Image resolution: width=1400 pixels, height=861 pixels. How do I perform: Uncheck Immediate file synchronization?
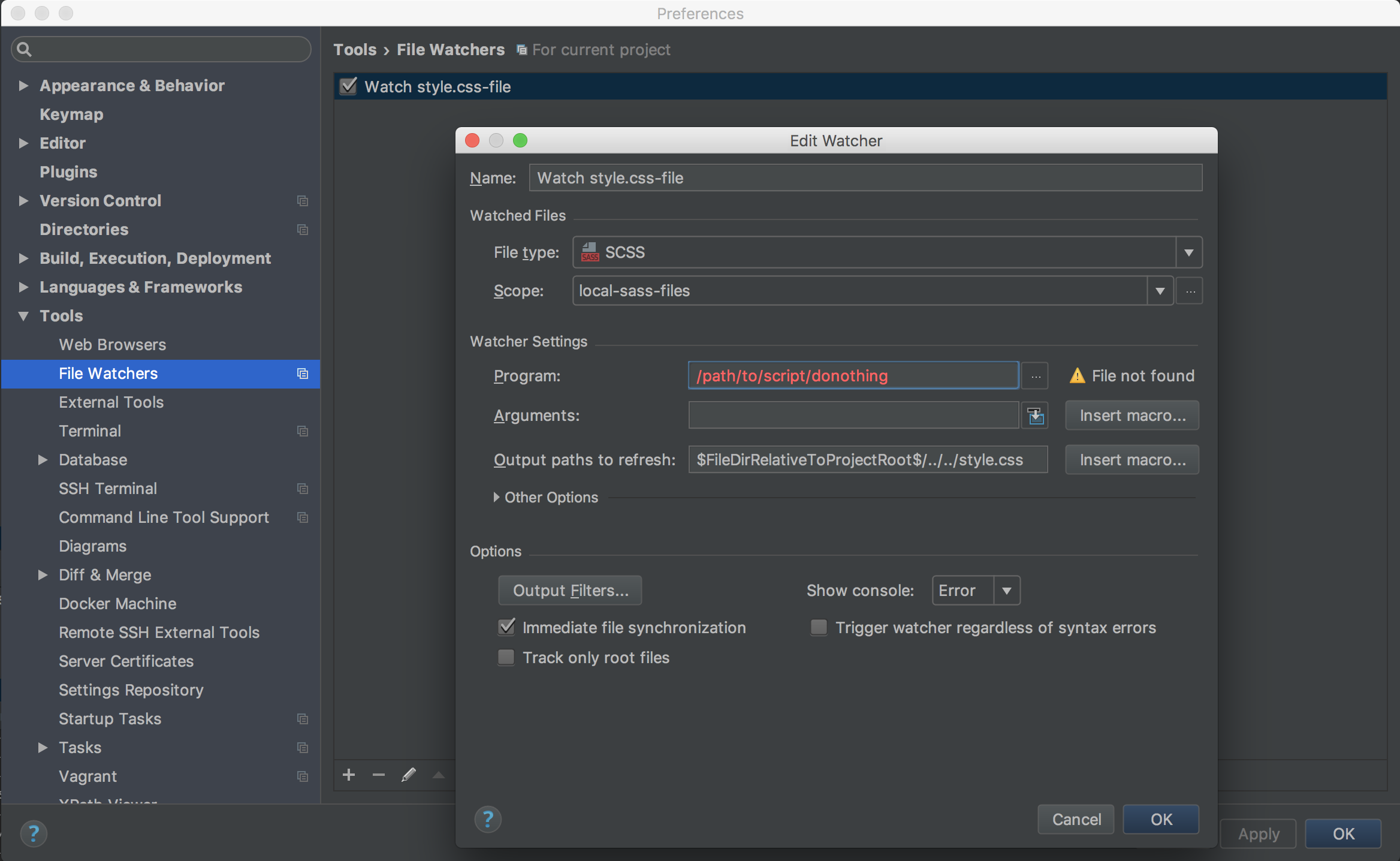[507, 628]
